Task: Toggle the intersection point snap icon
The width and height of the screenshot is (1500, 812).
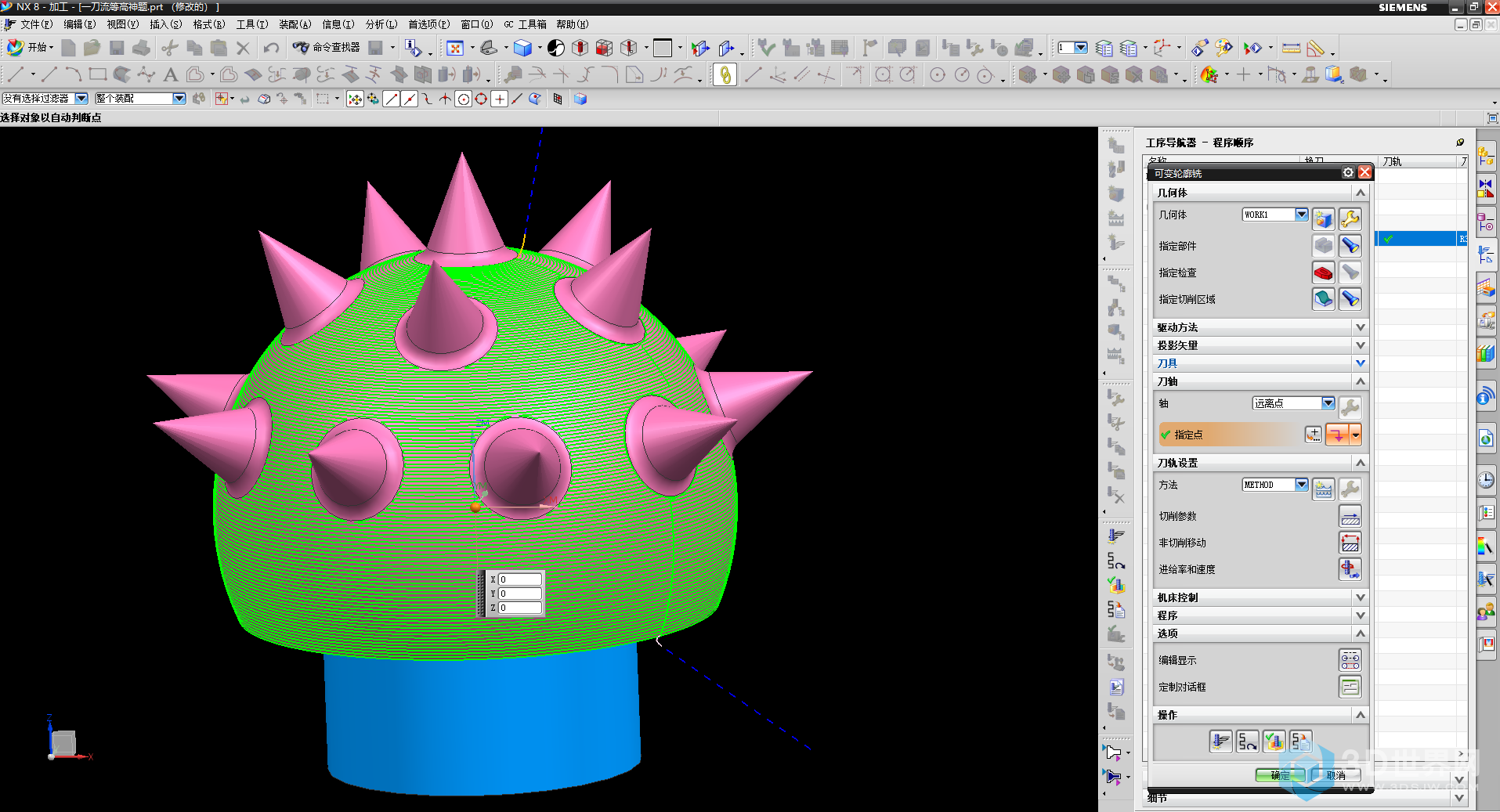Action: (x=445, y=99)
